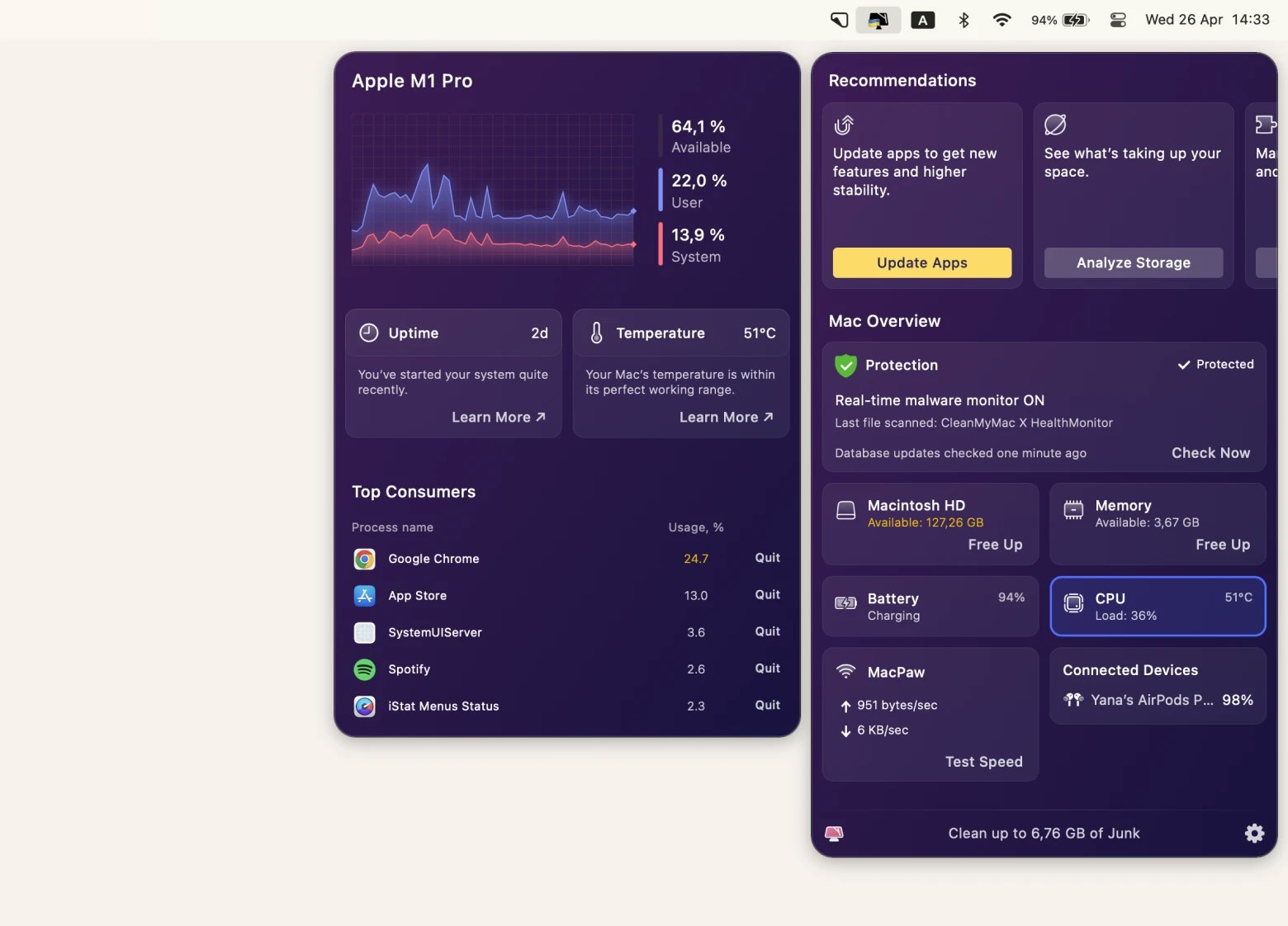Click the Update Apps button

click(x=921, y=262)
